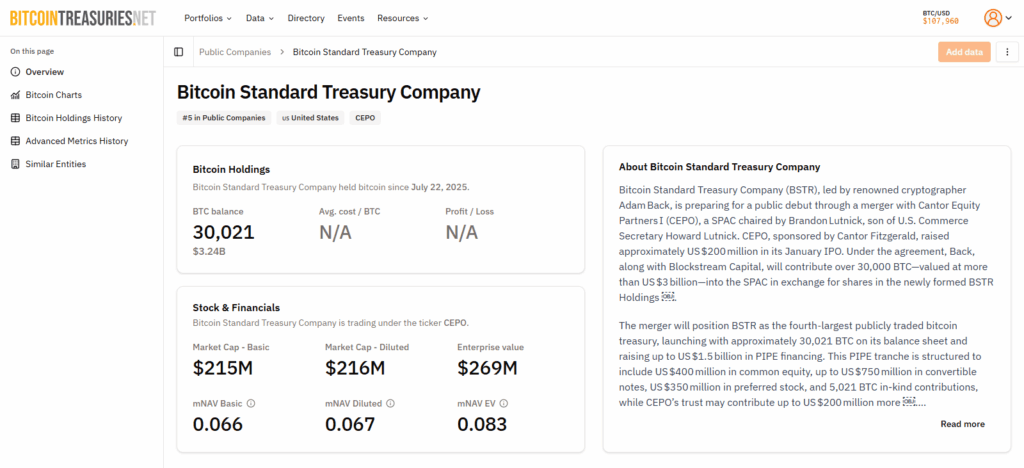Expand the Portfolios dropdown menu

(208, 18)
